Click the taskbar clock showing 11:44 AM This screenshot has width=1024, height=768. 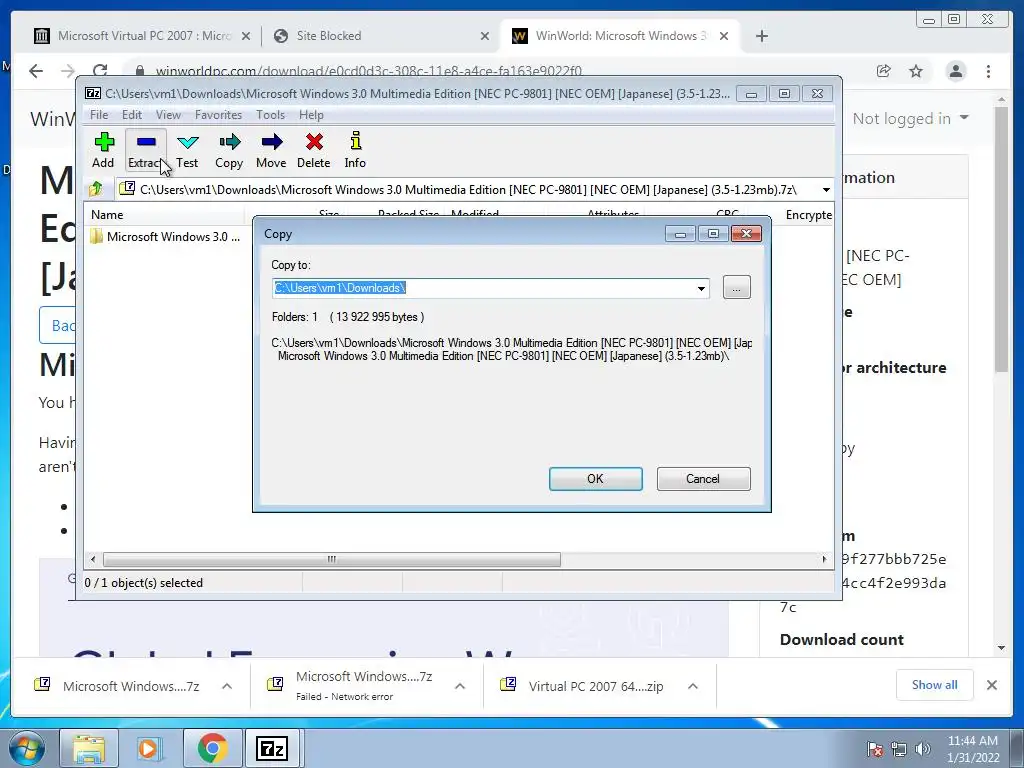tap(972, 749)
